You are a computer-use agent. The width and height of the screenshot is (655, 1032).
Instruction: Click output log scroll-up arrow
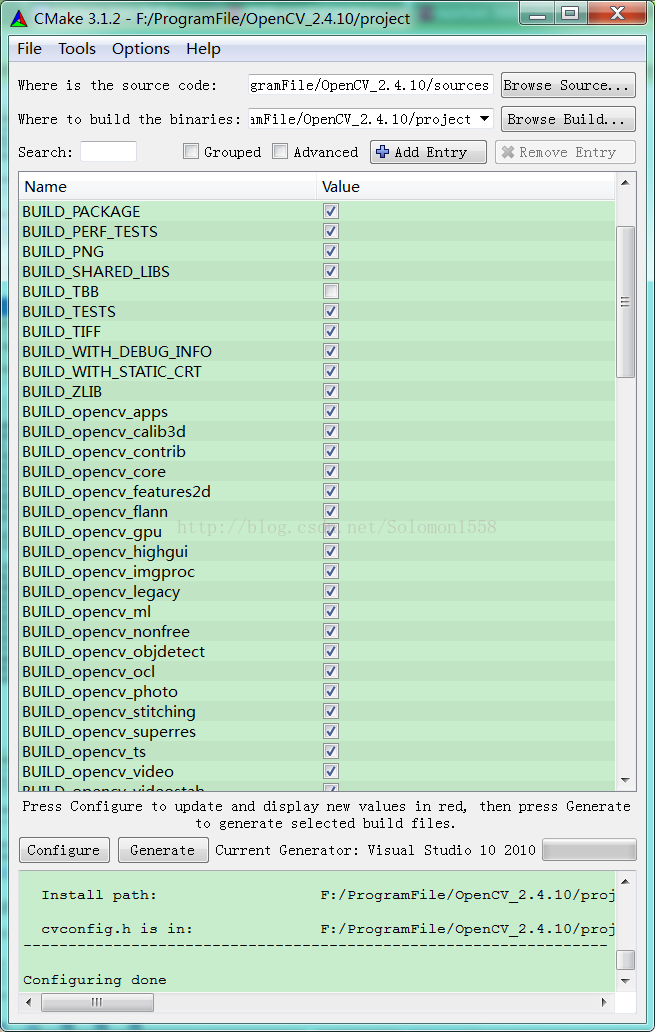tap(625, 881)
